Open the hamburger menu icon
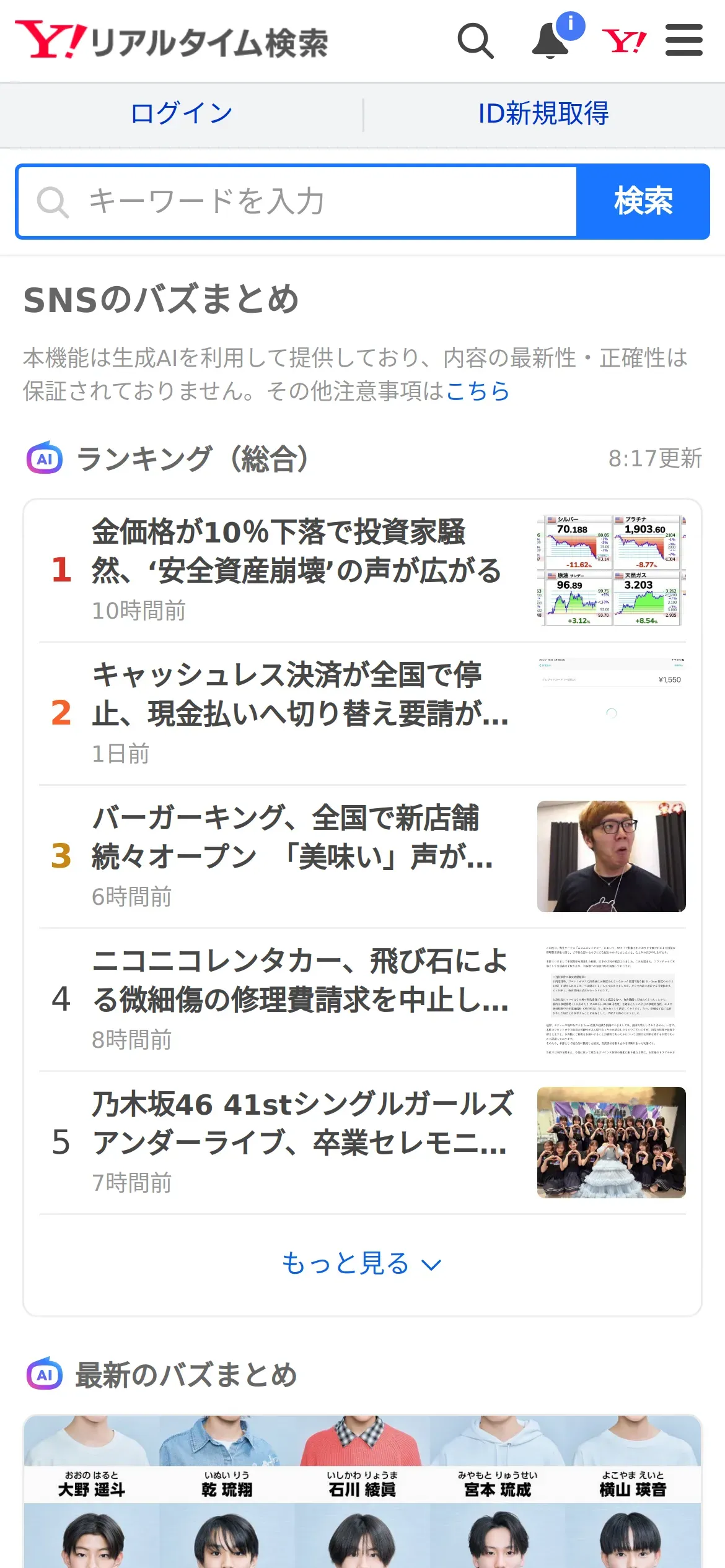Viewport: 725px width, 1568px height. pyautogui.click(x=684, y=40)
